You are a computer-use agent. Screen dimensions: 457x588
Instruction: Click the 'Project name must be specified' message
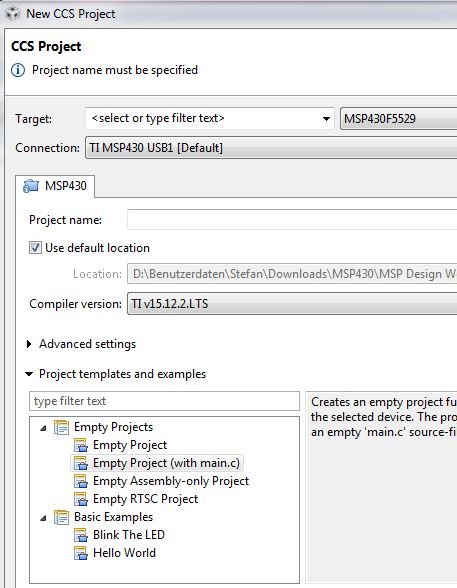(x=115, y=70)
